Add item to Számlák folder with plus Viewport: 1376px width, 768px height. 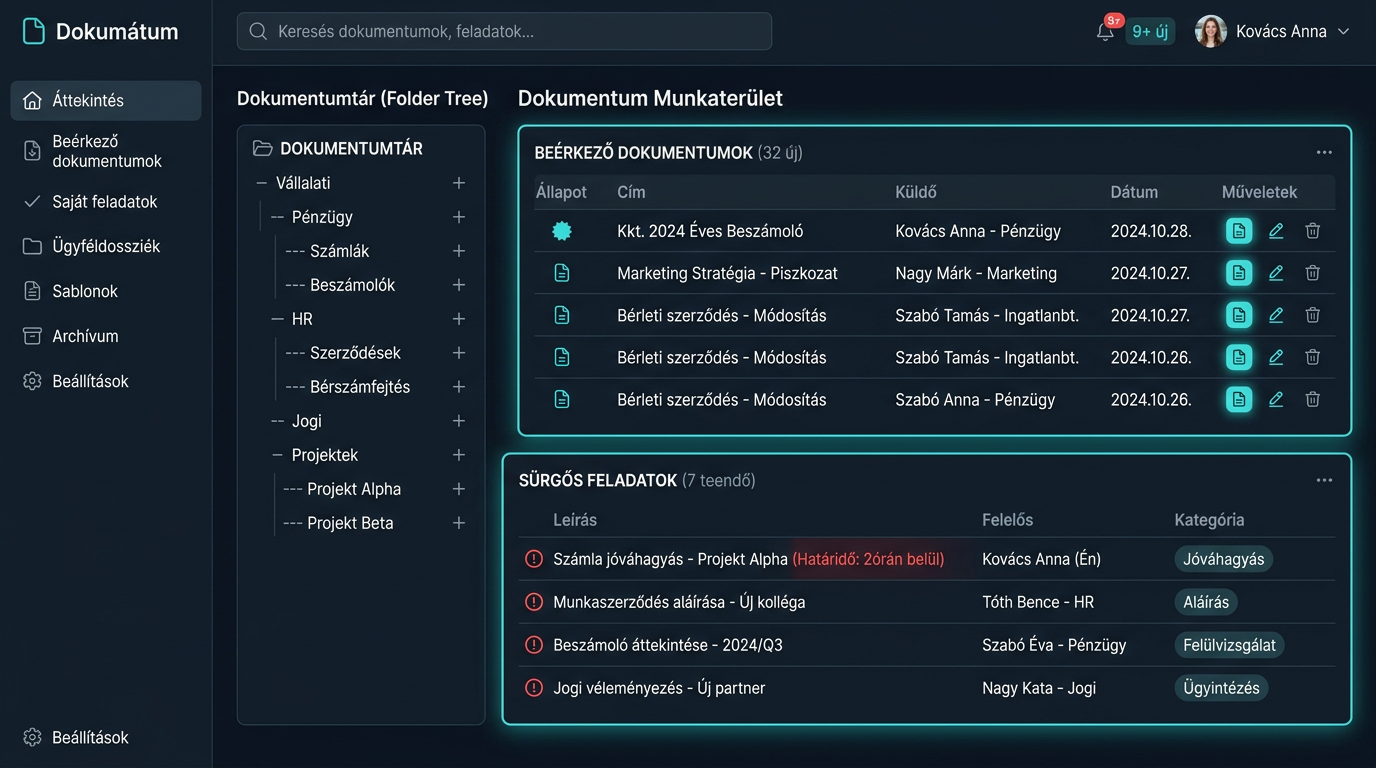pos(459,251)
